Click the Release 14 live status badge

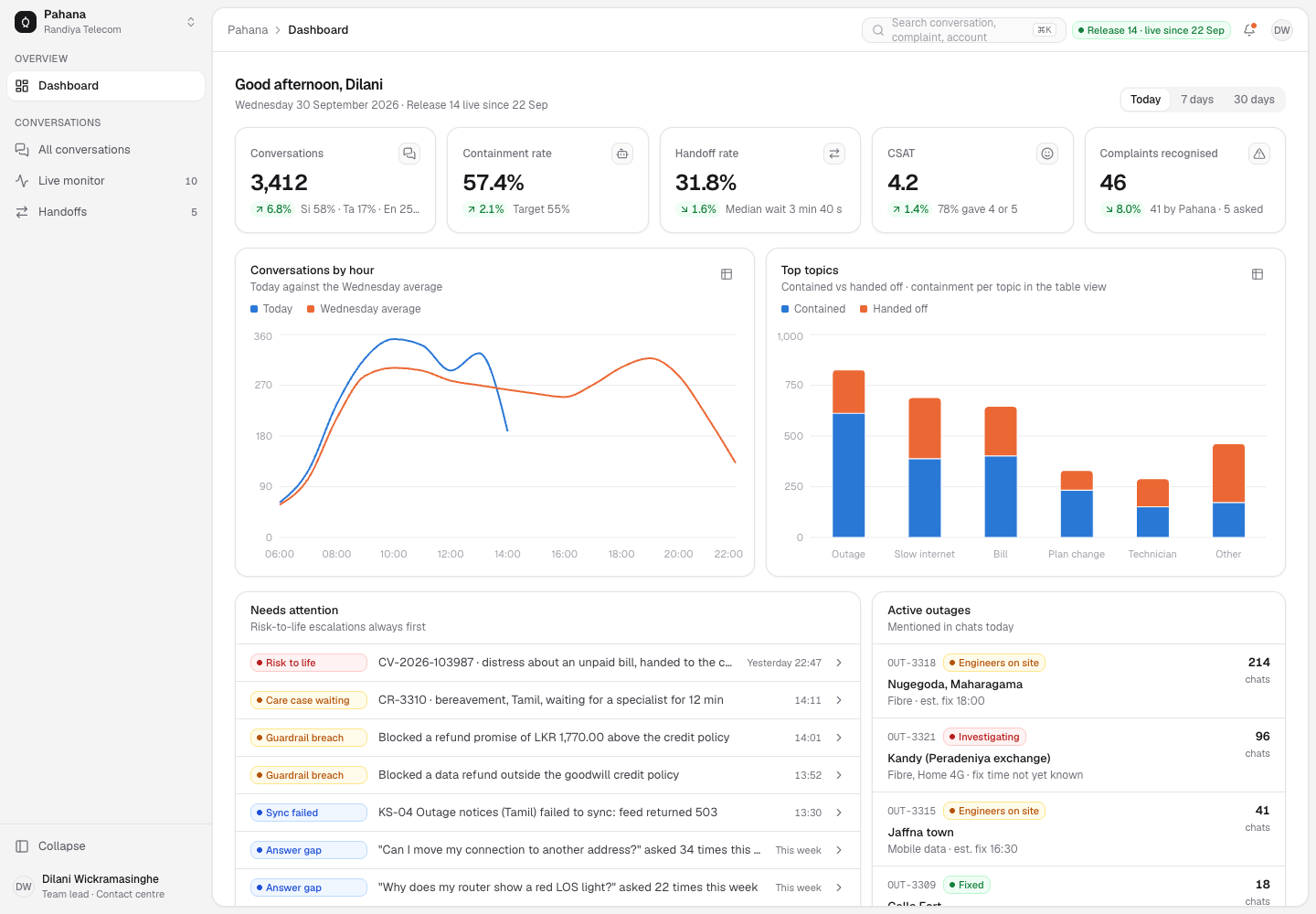(x=1151, y=30)
